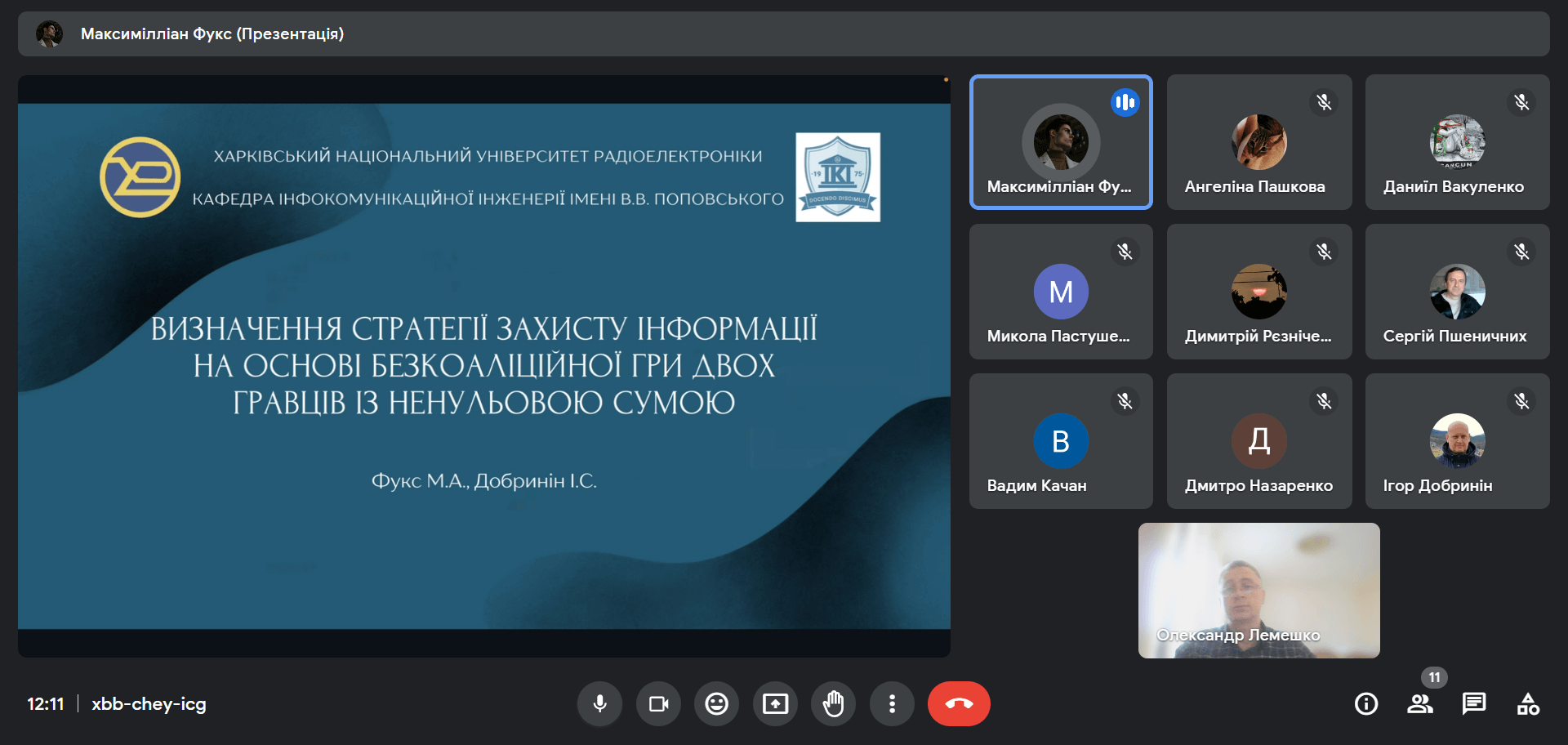Click the Ангеліна Пашкова participant tile
The width and height of the screenshot is (1568, 745).
click(x=1258, y=142)
